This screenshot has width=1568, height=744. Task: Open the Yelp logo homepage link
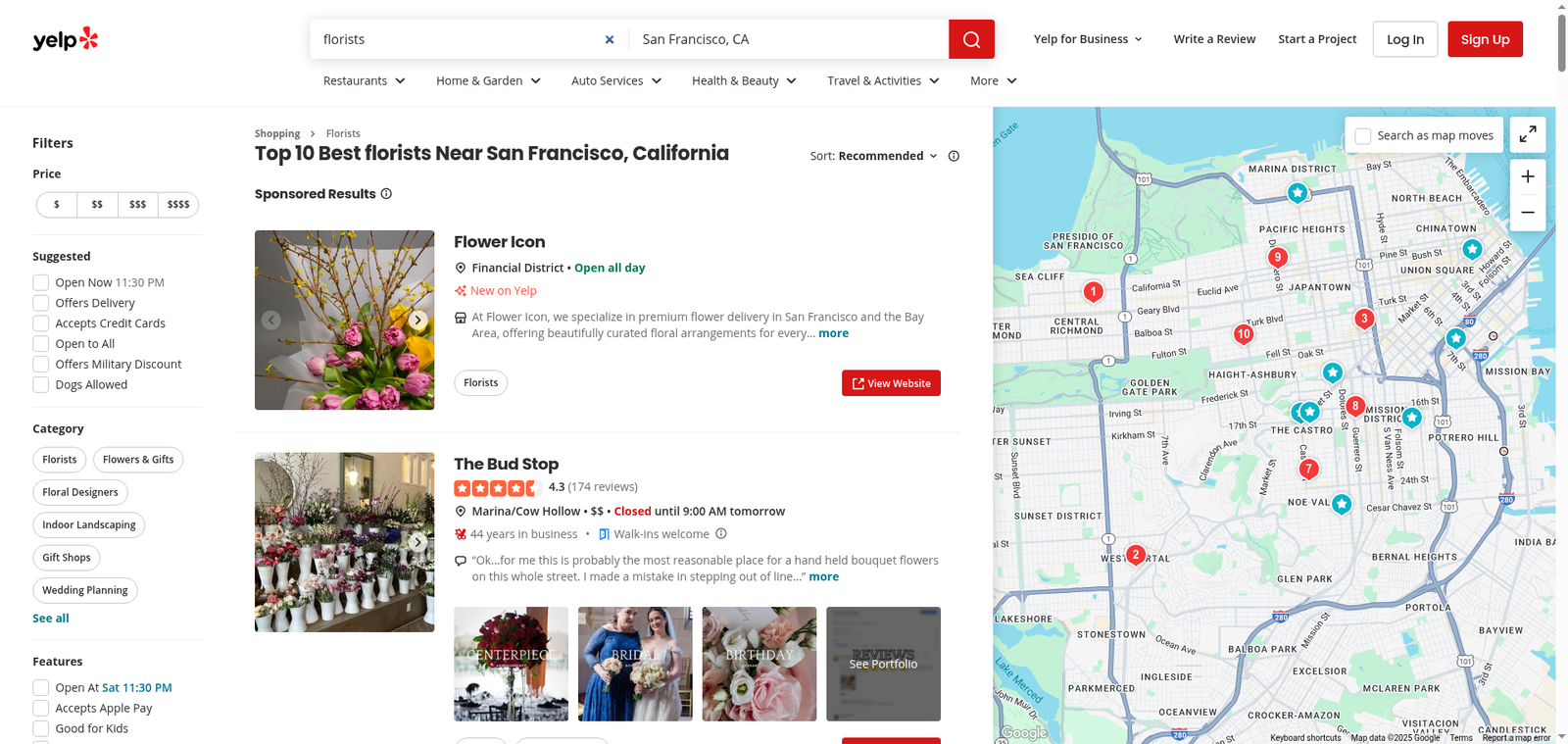(66, 39)
